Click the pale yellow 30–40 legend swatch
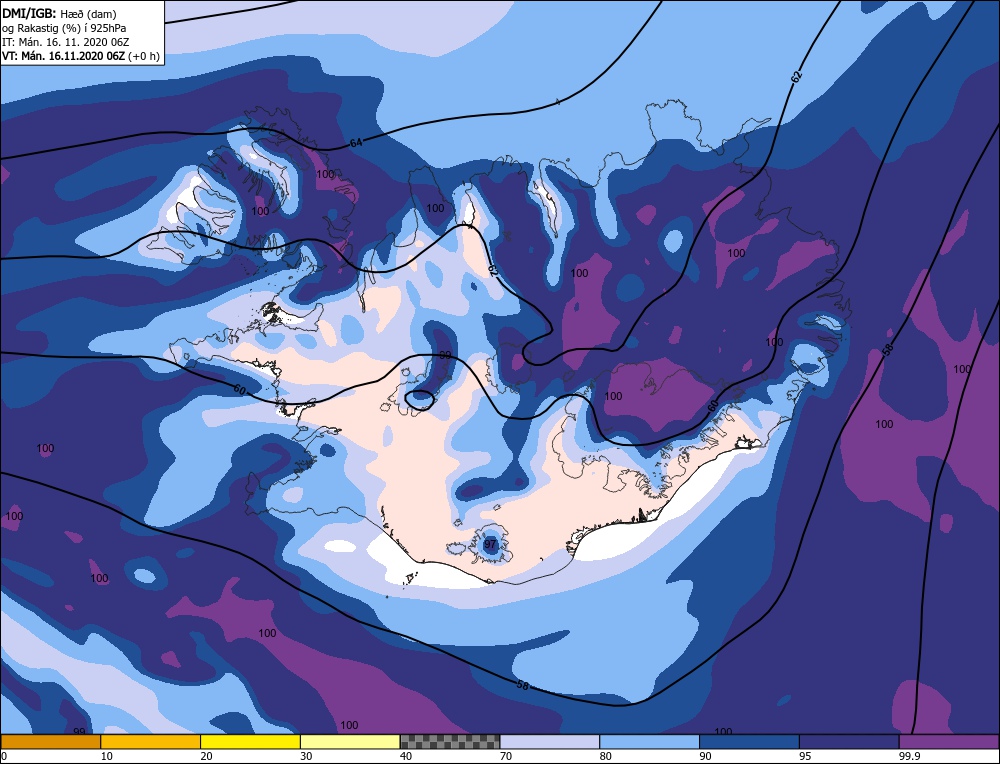The image size is (1000, 764). [350, 742]
